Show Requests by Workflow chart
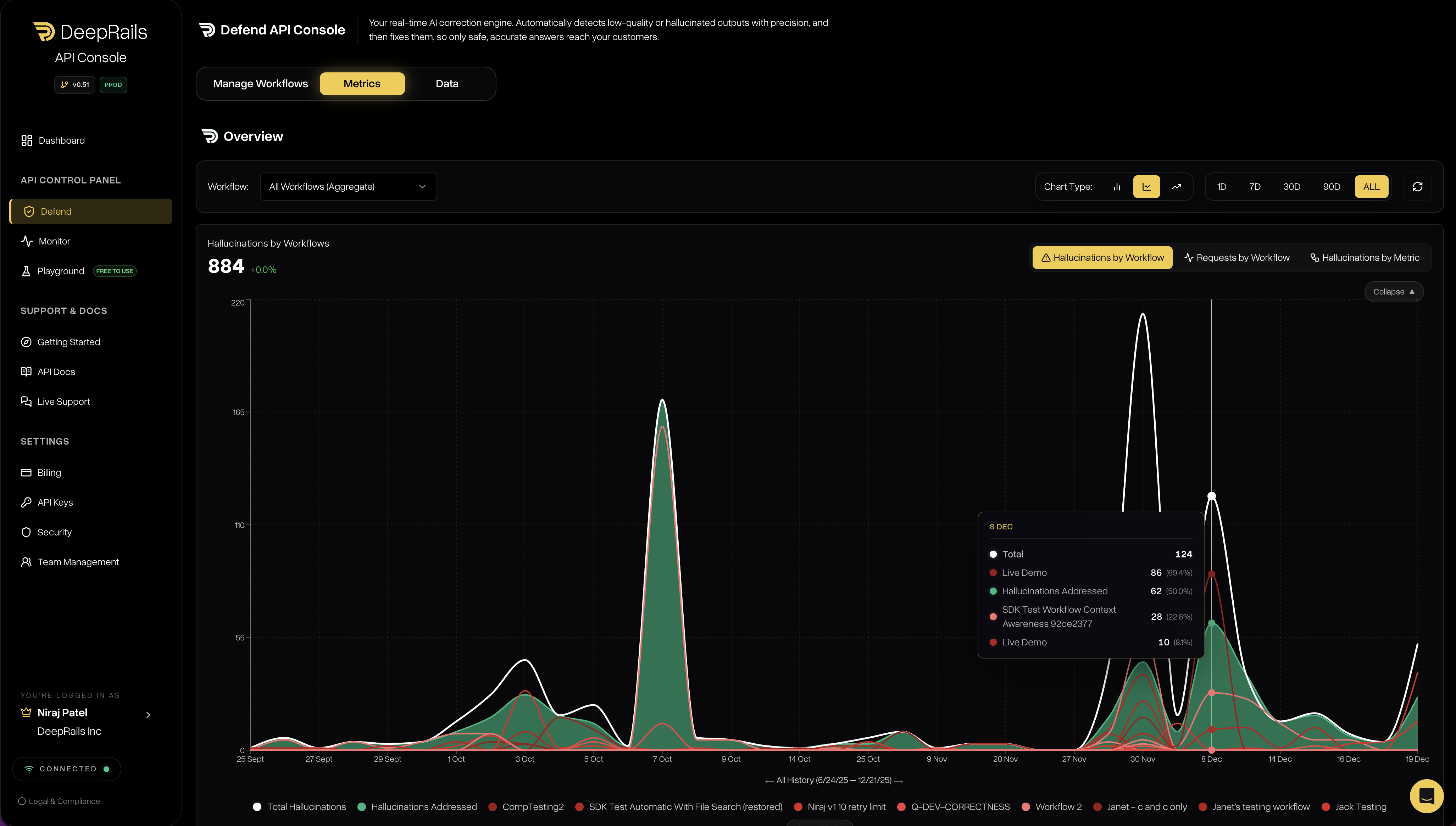This screenshot has height=826, width=1456. (x=1237, y=258)
